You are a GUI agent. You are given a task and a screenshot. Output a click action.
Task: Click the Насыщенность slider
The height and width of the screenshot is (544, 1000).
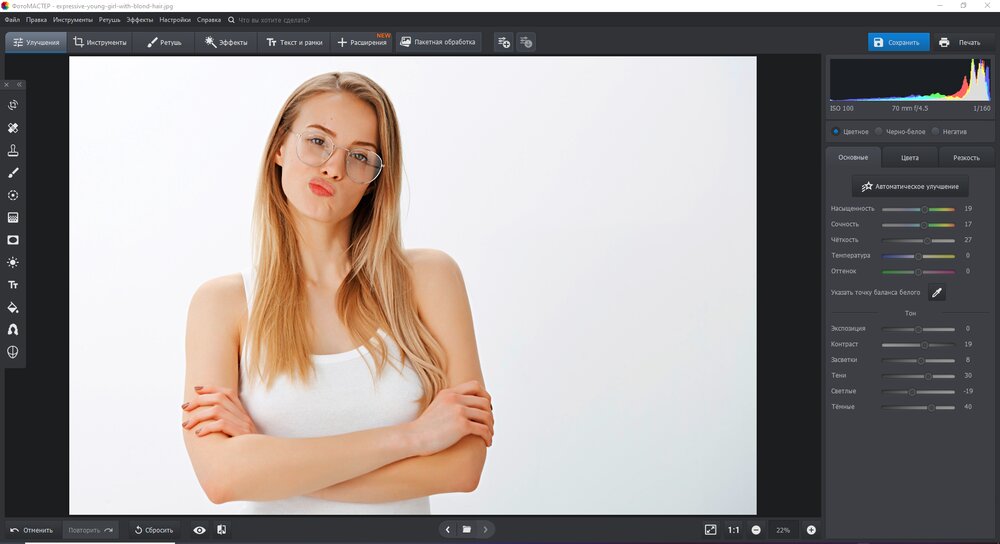click(x=917, y=209)
